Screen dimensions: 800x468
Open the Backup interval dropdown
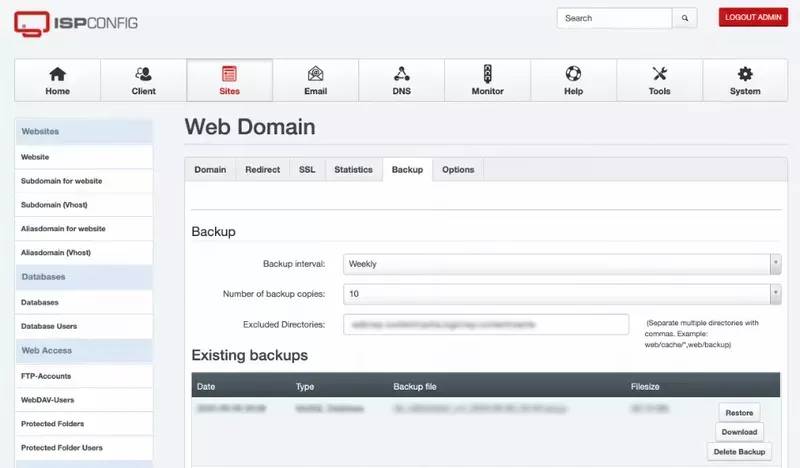pos(562,264)
